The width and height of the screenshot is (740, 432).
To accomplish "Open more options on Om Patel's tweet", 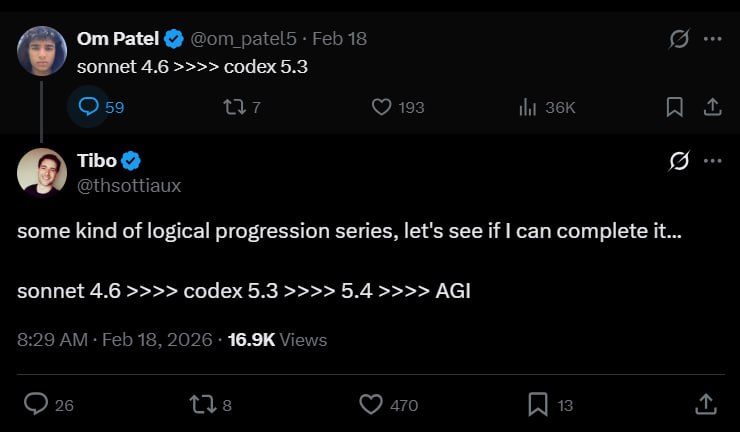I will click(712, 39).
